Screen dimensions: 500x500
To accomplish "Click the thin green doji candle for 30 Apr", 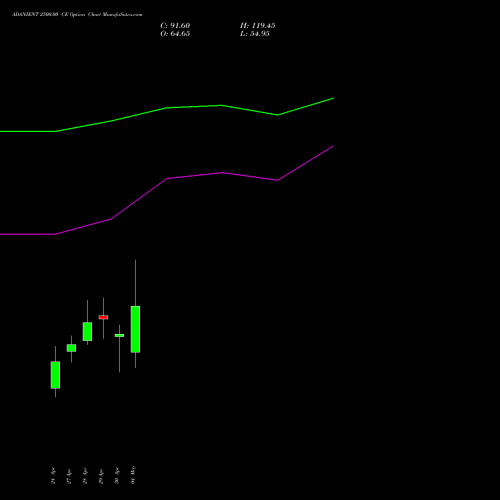I will [119, 335].
